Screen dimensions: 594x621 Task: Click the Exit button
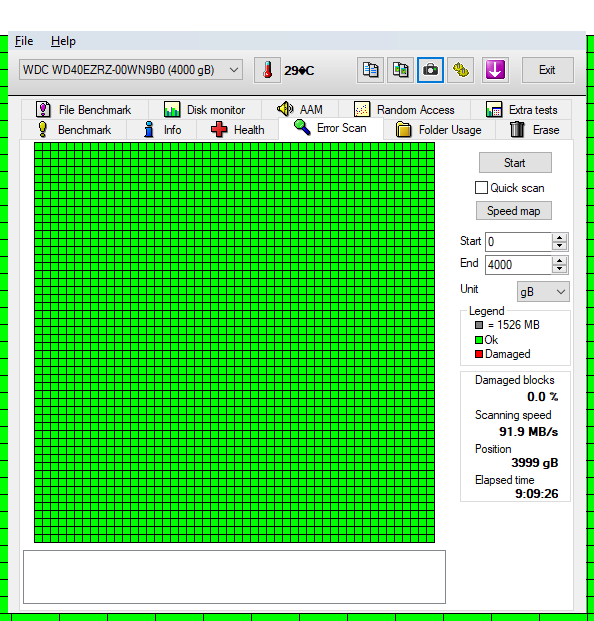pos(547,70)
